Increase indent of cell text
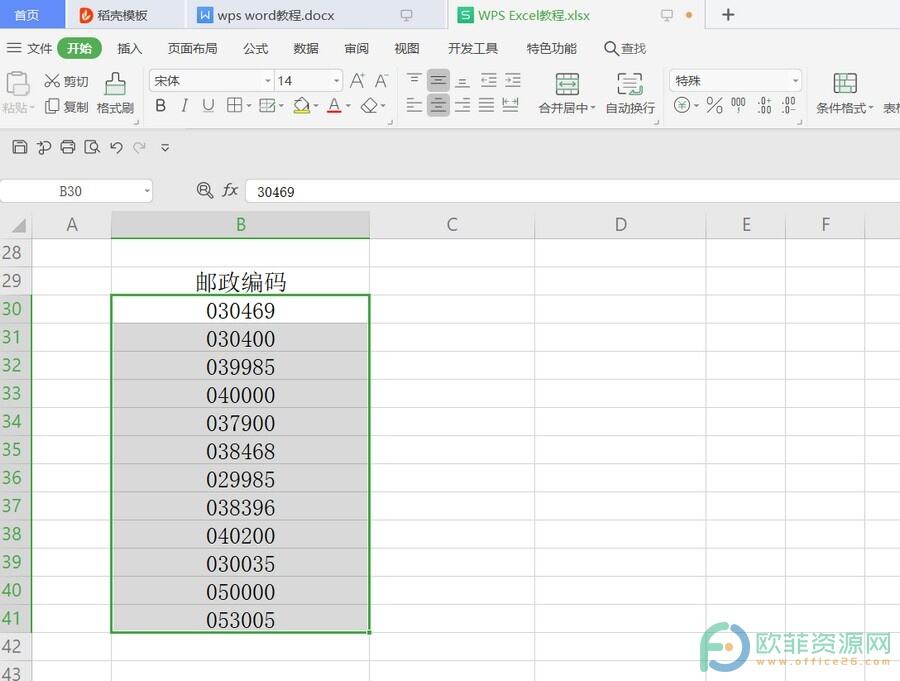 513,80
